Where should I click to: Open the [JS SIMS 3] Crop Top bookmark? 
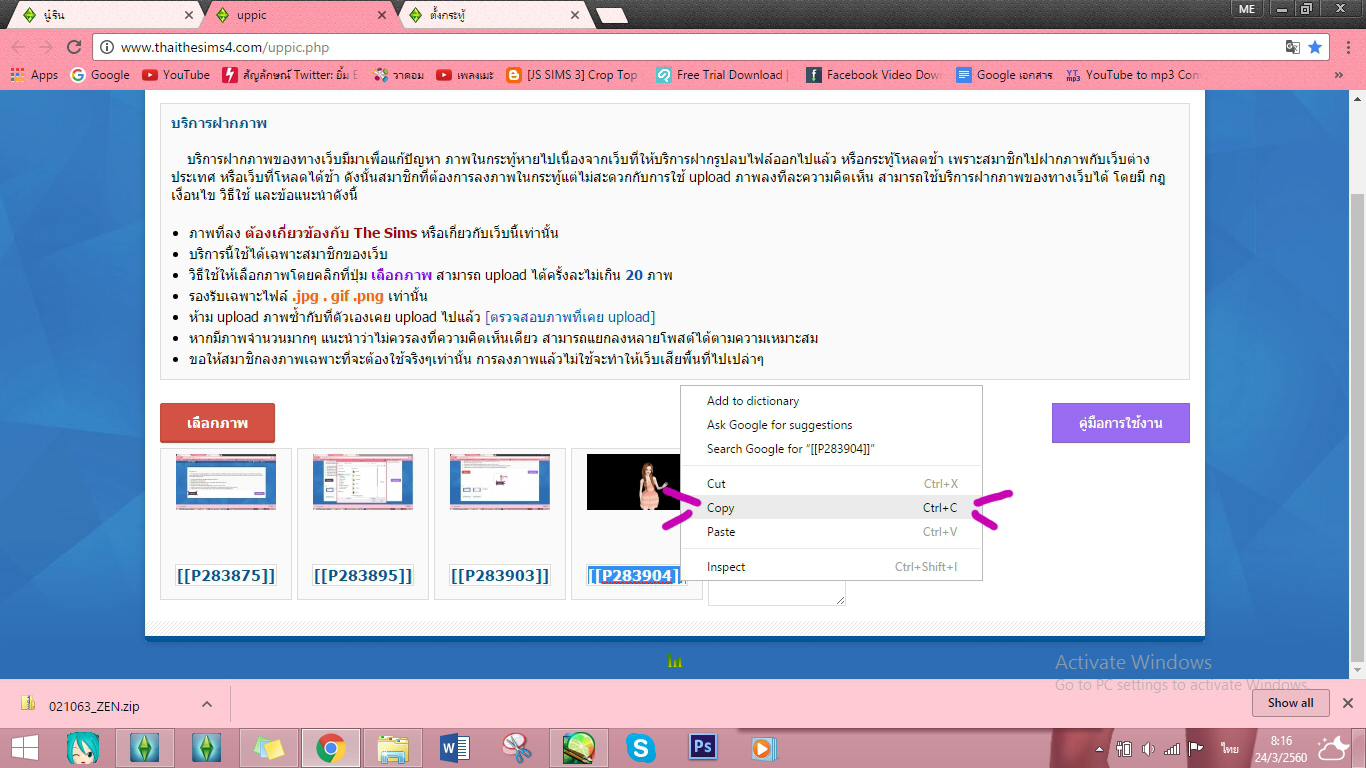coord(572,75)
